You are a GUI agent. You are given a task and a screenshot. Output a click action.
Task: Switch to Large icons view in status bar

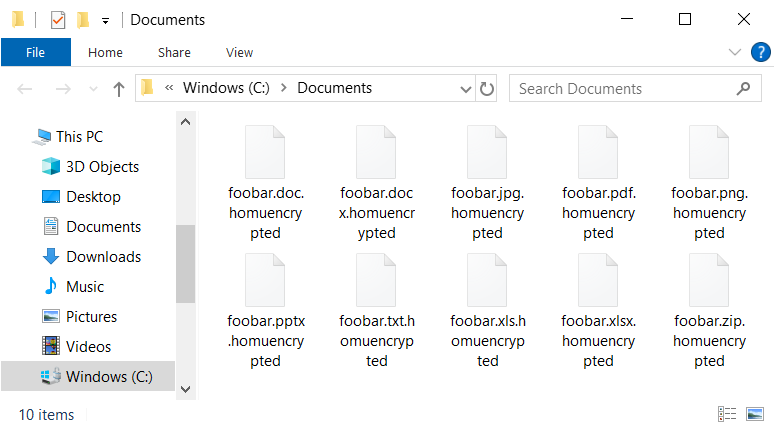tap(755, 414)
